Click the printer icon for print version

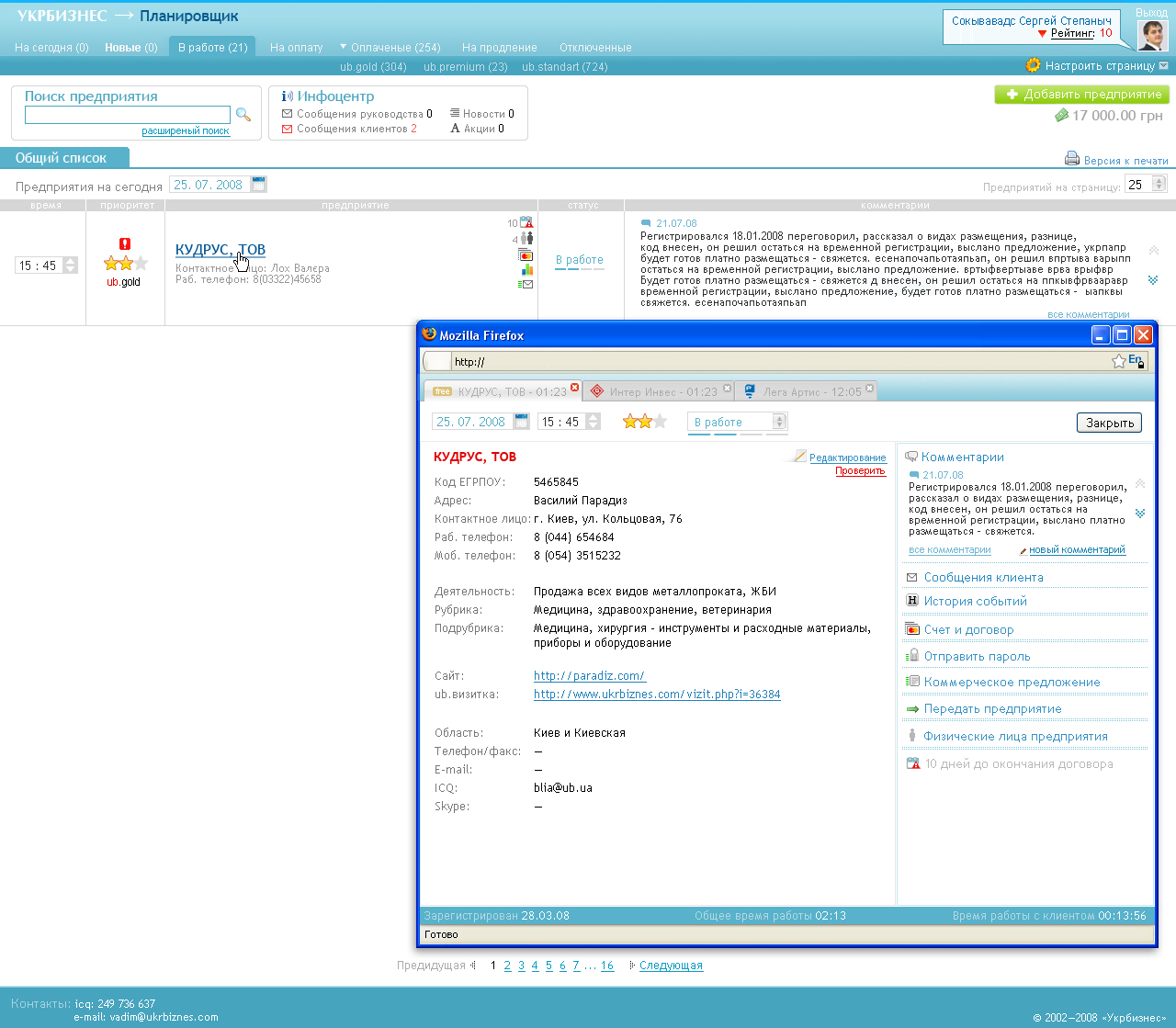pyautogui.click(x=1072, y=159)
